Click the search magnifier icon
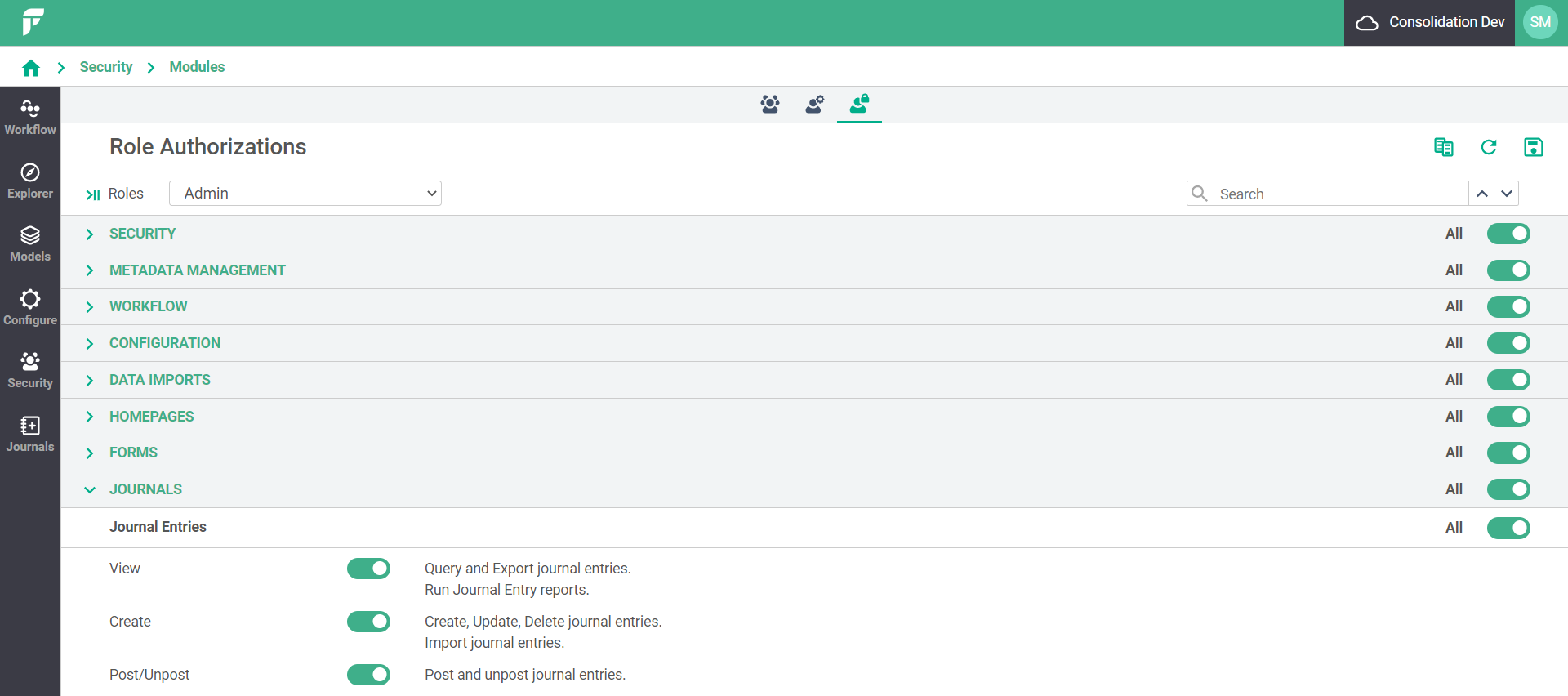The image size is (1568, 696). click(1200, 194)
